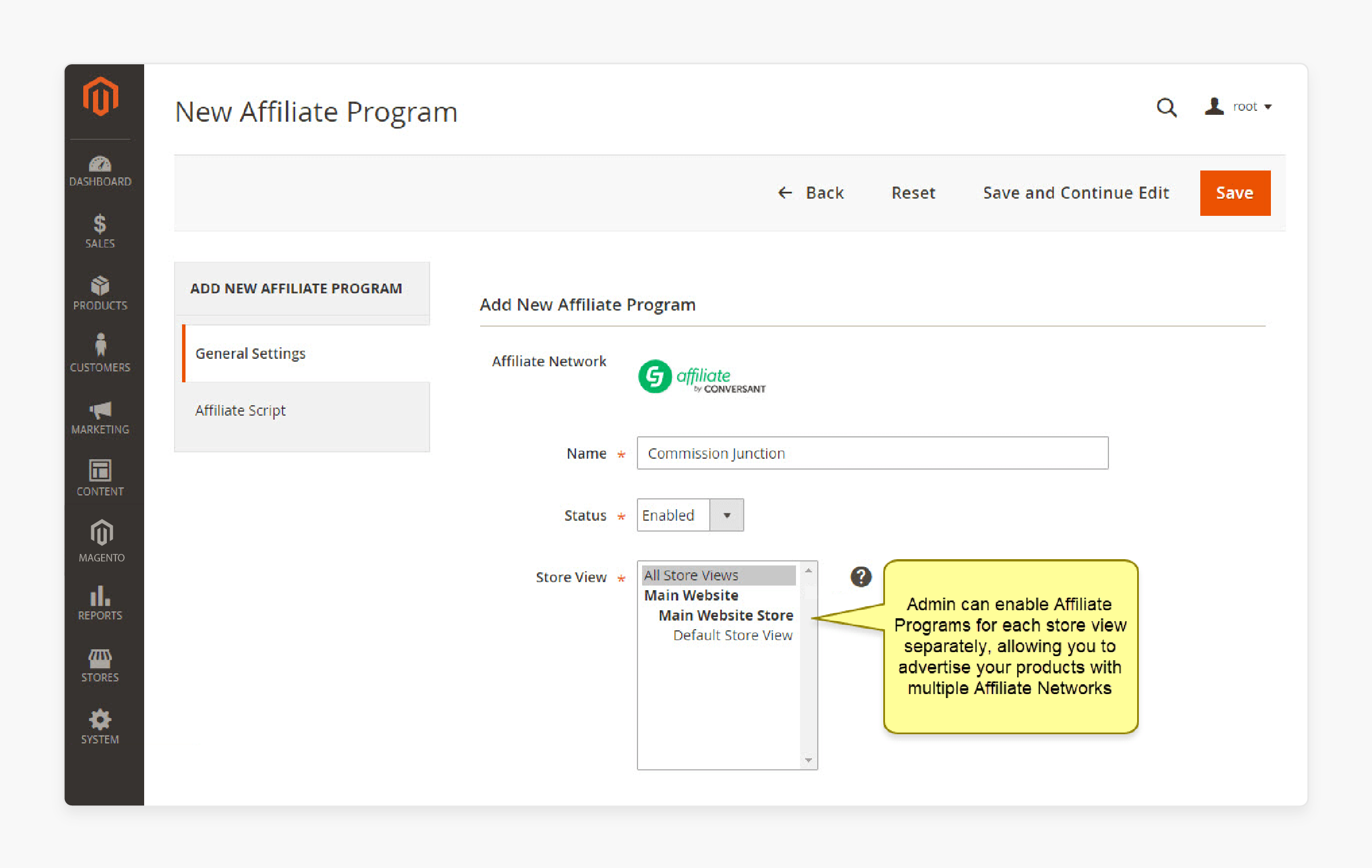Click the search magnifier icon
The height and width of the screenshot is (868, 1372).
click(1166, 107)
